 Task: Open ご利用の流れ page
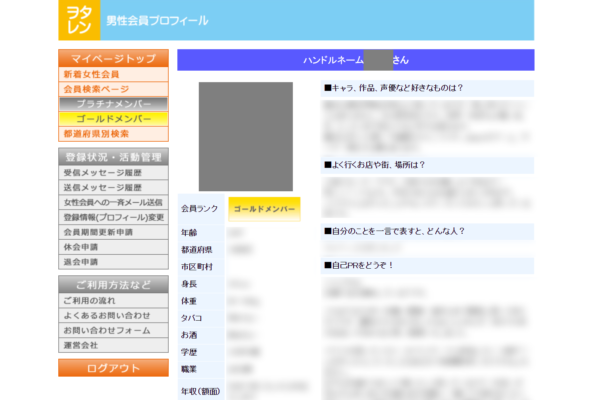click(113, 300)
